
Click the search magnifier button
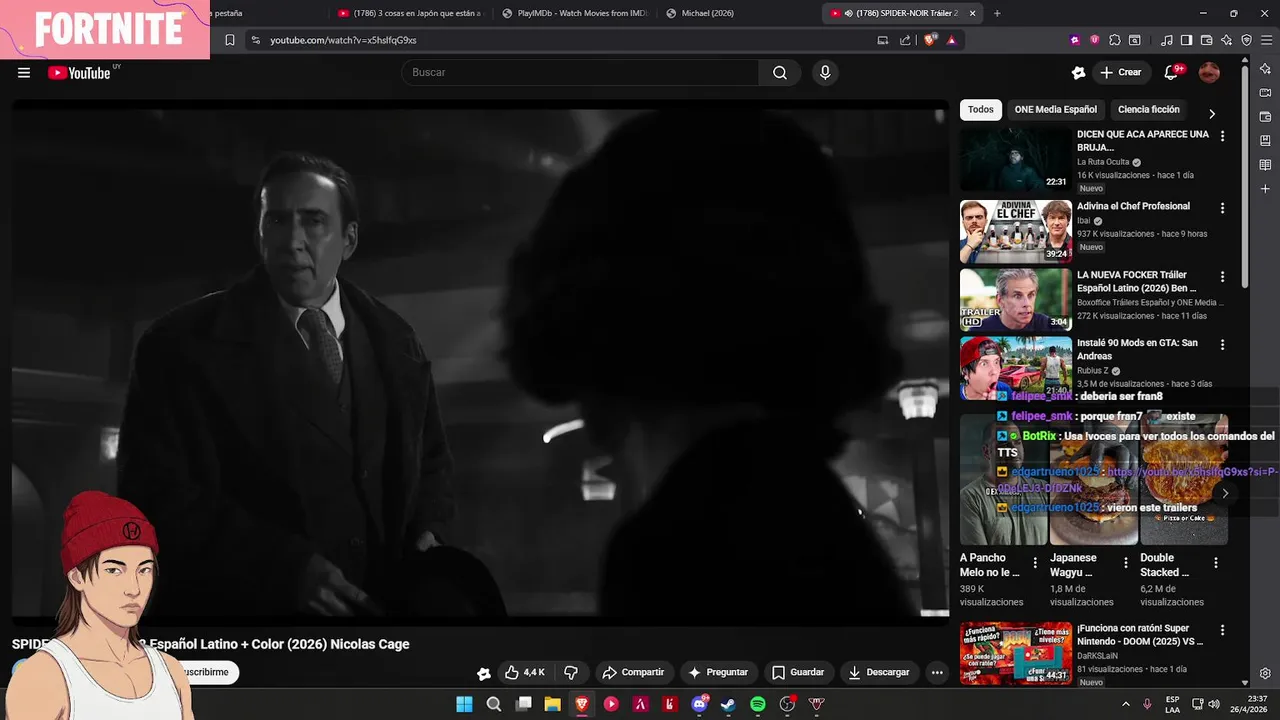click(x=780, y=72)
